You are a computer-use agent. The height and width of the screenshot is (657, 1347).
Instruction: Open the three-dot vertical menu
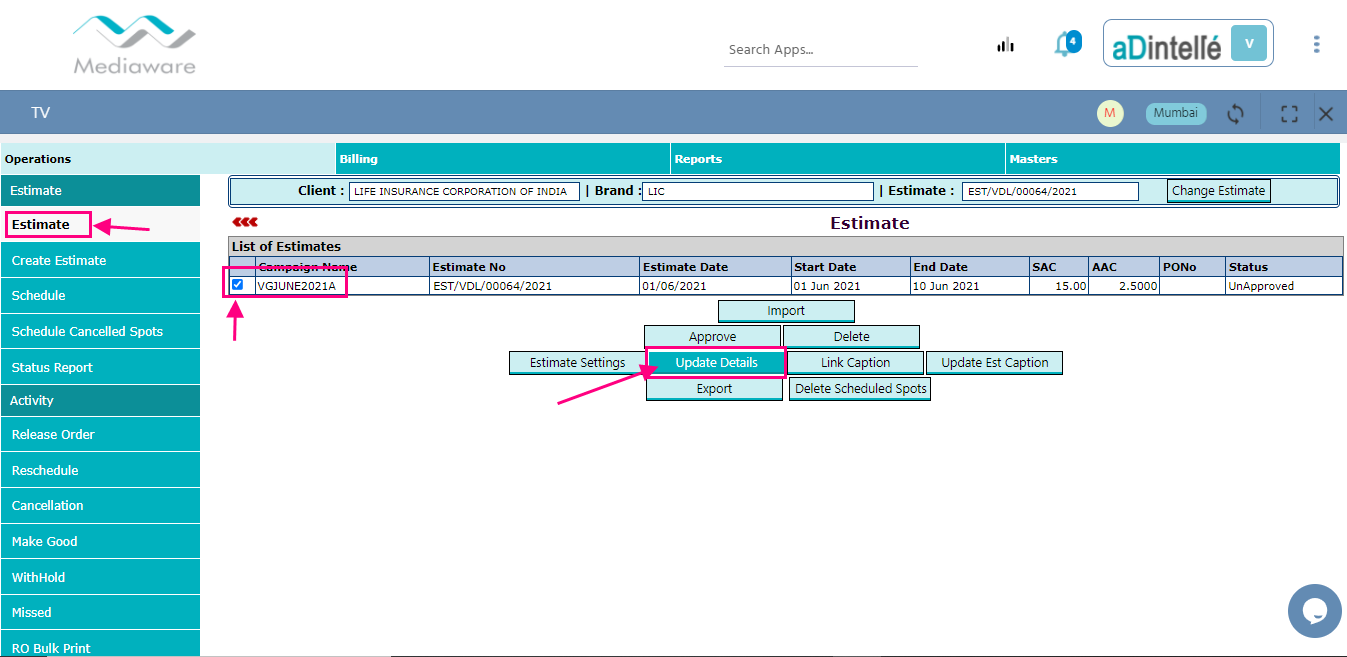[x=1316, y=44]
